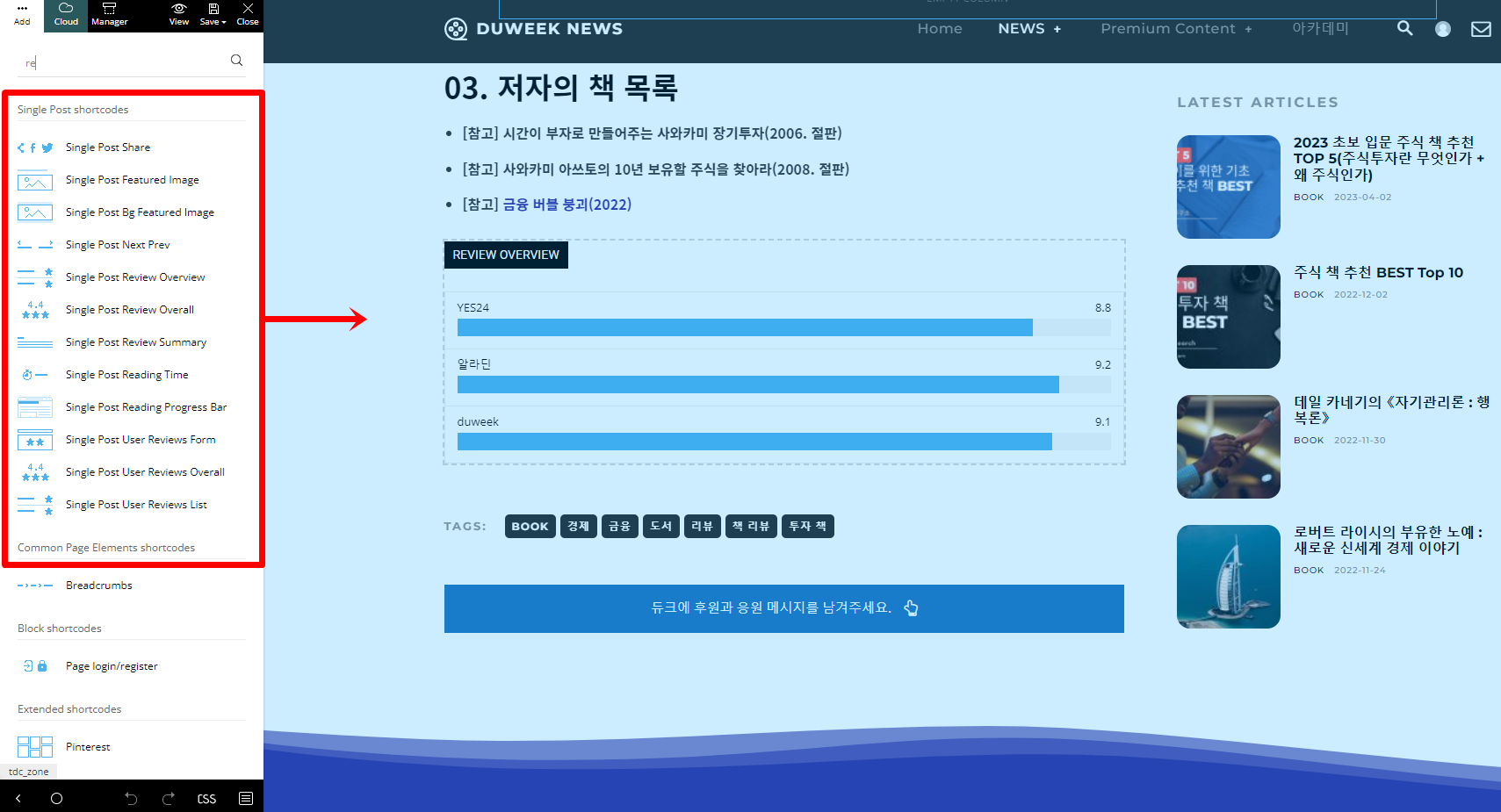The height and width of the screenshot is (812, 1501).
Task: Click the magnifier in the element search box
Action: [236, 61]
